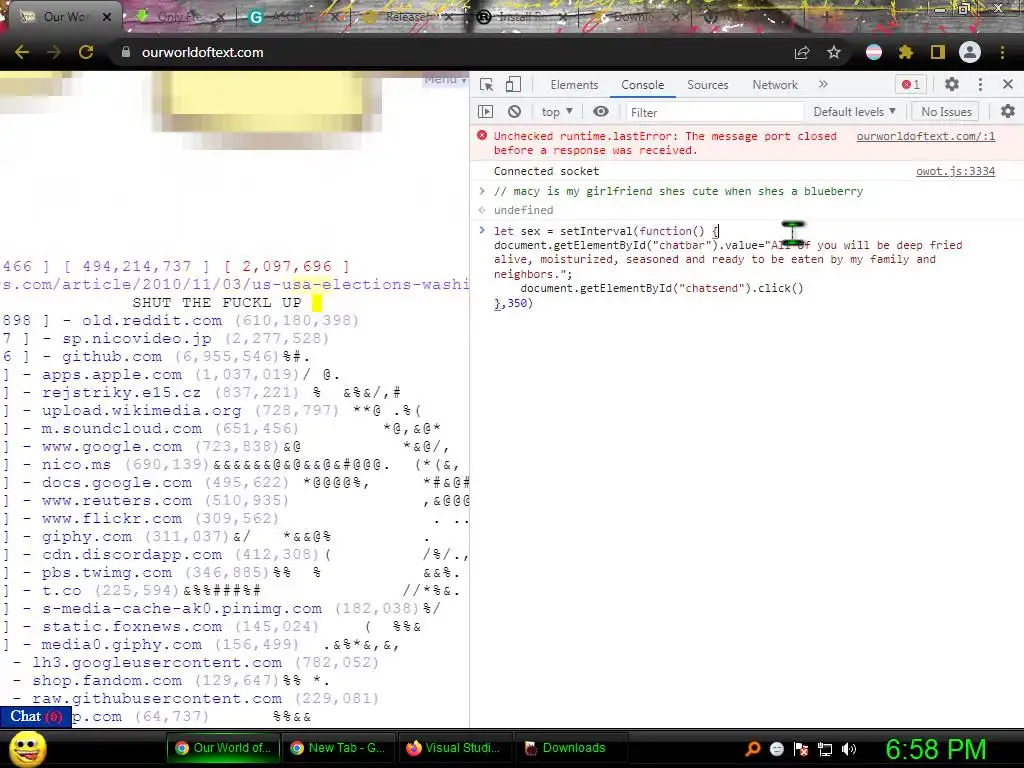Click the www.reuters.com link

click(117, 501)
